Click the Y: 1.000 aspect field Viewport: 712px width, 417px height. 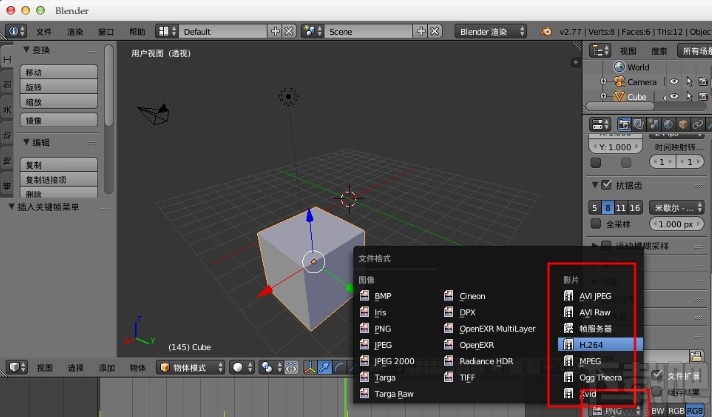click(x=616, y=147)
